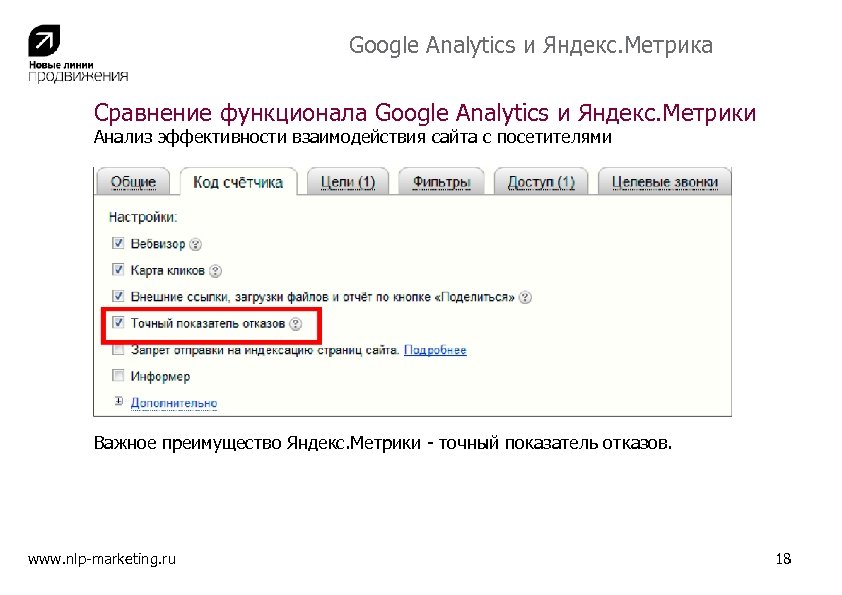Enable the Информер checkbox
This screenshot has width=842, height=595.
click(x=118, y=376)
